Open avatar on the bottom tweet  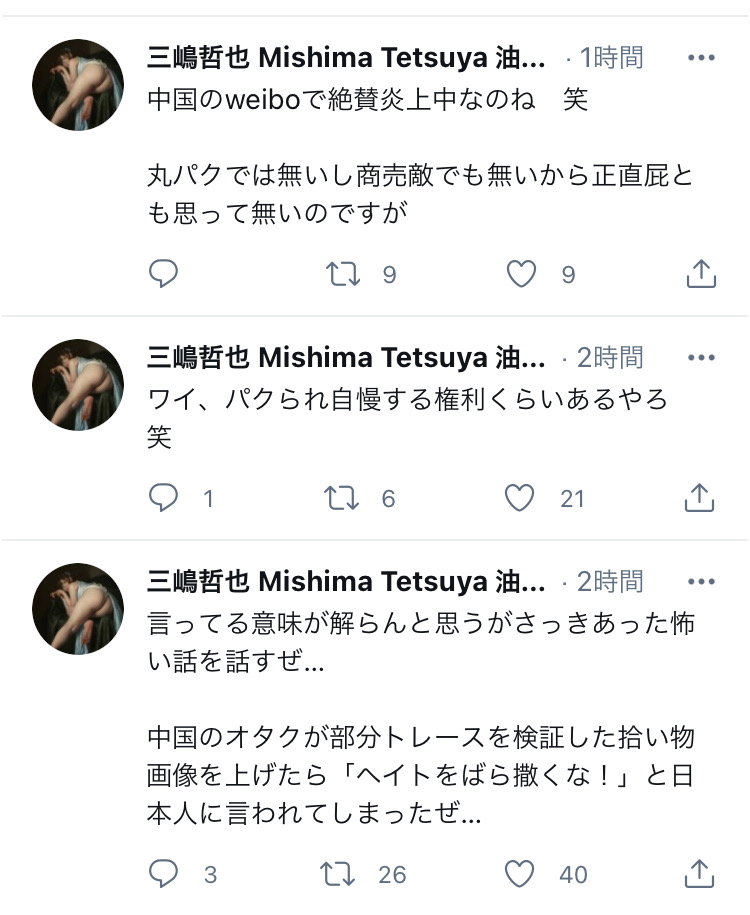[x=78, y=609]
